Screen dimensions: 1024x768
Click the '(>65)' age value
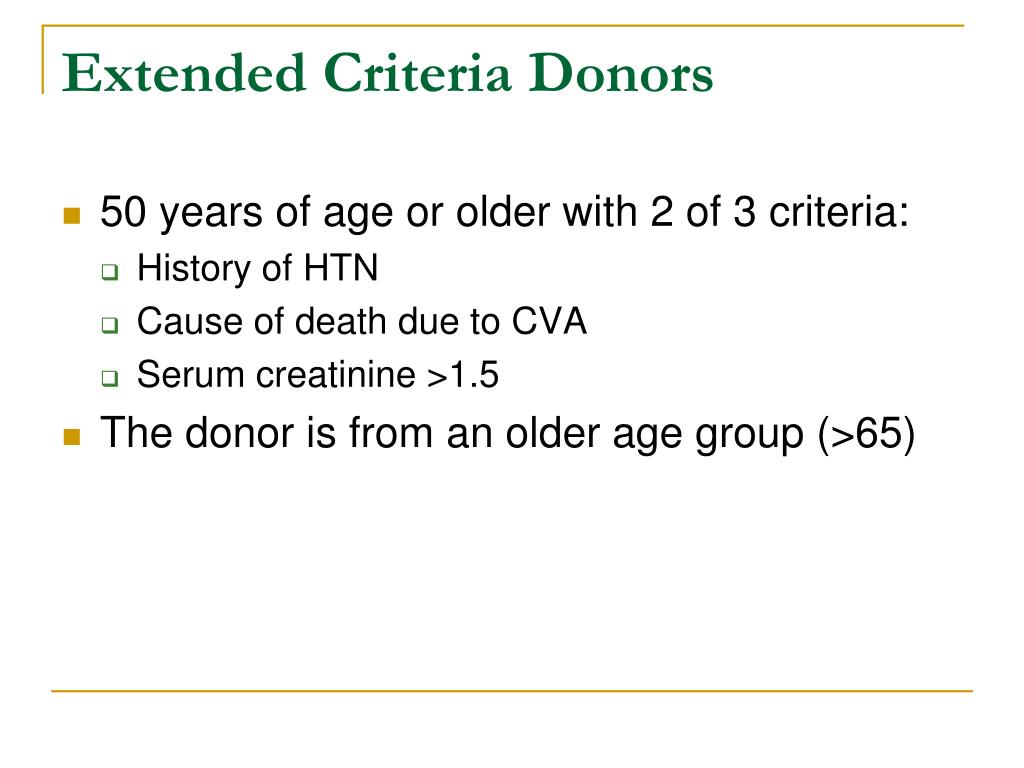pos(866,434)
